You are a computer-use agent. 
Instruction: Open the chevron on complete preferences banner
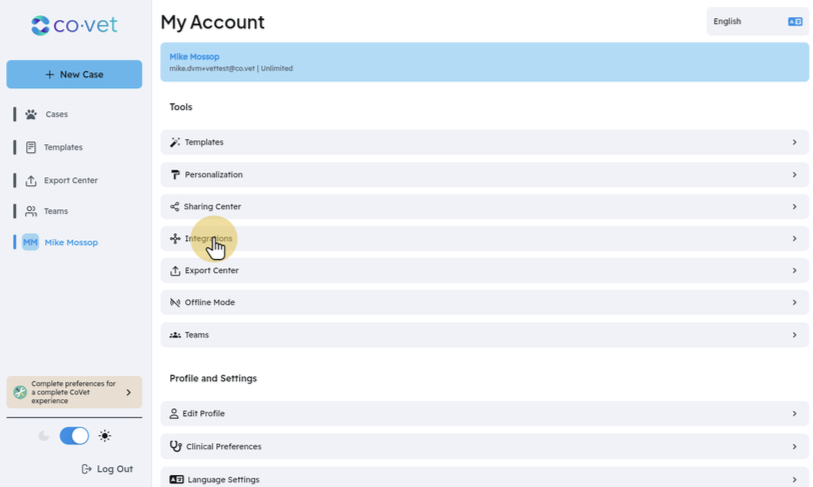129,392
